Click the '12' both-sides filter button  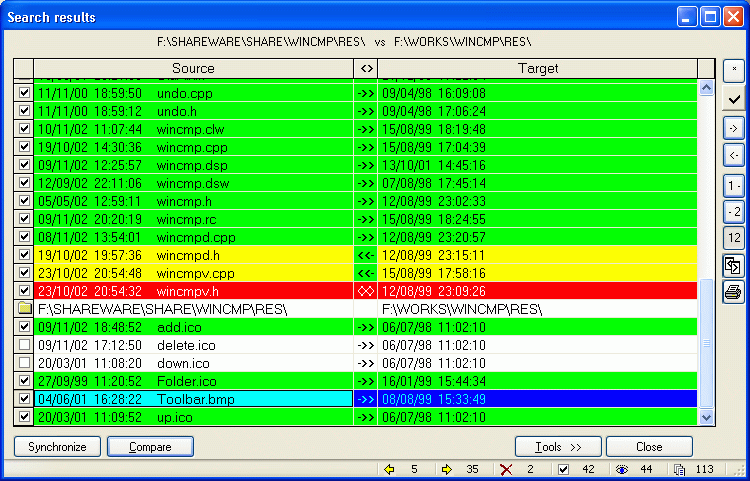click(734, 238)
